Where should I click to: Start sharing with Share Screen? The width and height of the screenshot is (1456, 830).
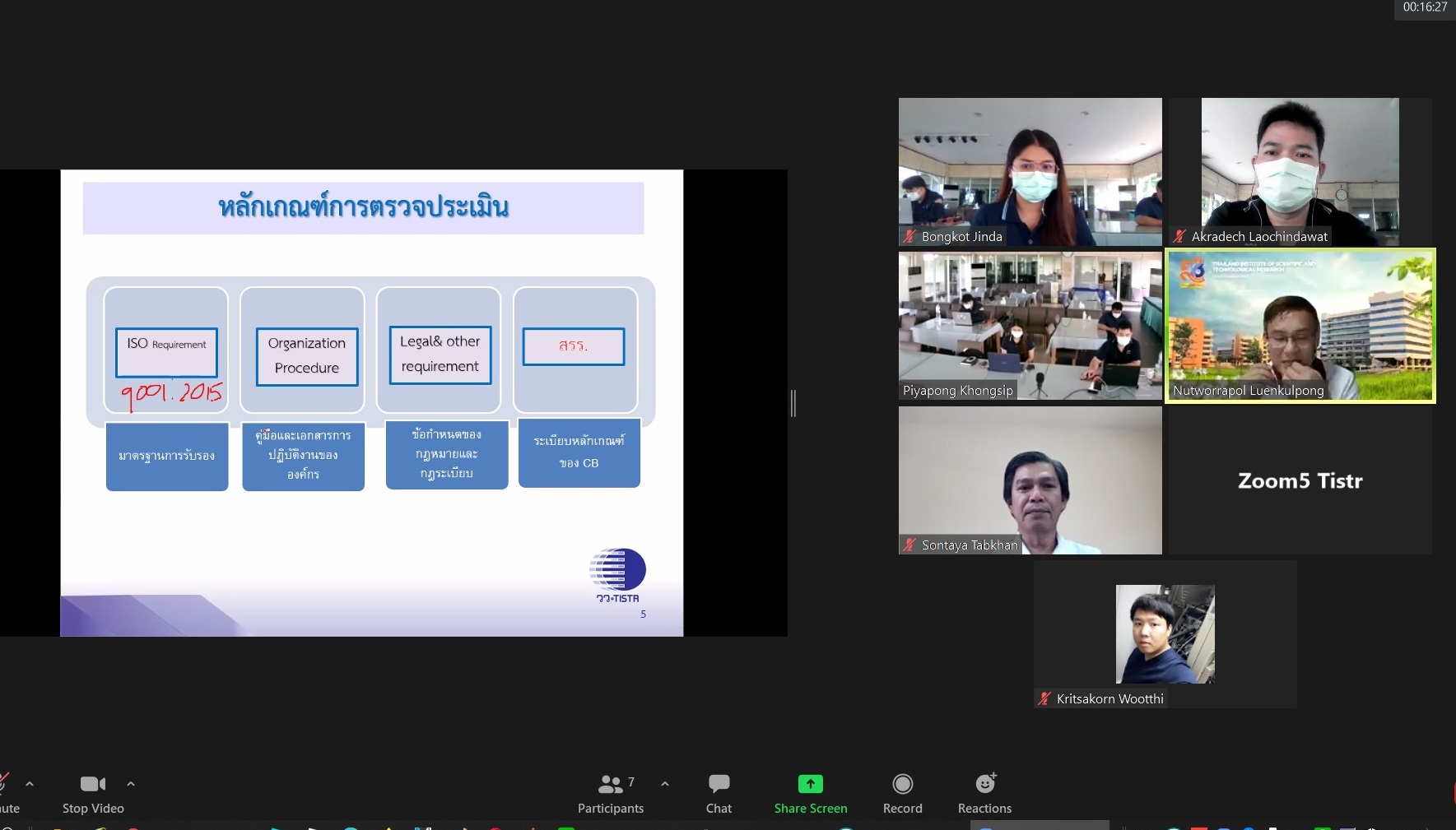point(811,794)
